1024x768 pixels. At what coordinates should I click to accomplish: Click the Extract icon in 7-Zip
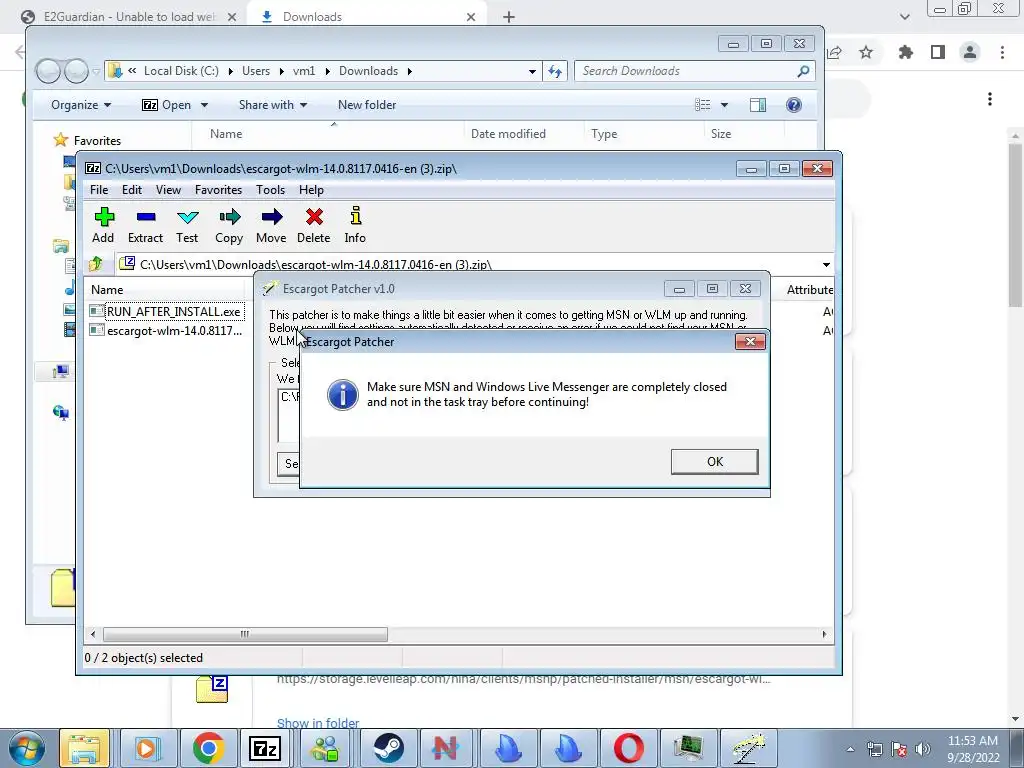(x=145, y=226)
